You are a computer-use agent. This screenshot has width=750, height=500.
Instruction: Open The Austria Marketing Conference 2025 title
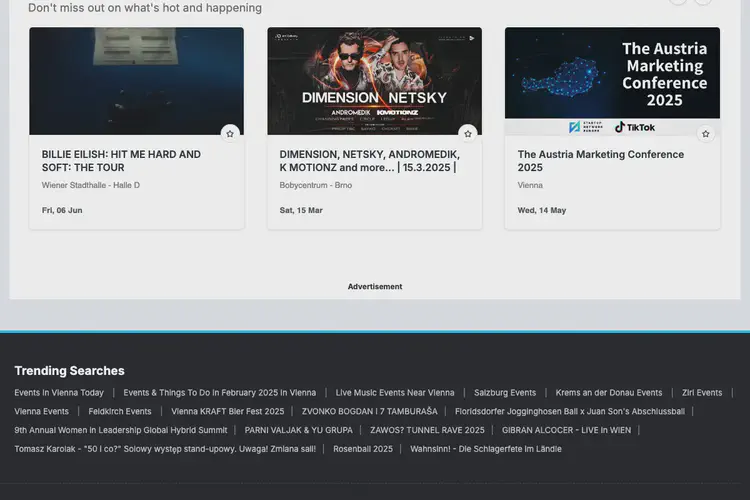601,161
